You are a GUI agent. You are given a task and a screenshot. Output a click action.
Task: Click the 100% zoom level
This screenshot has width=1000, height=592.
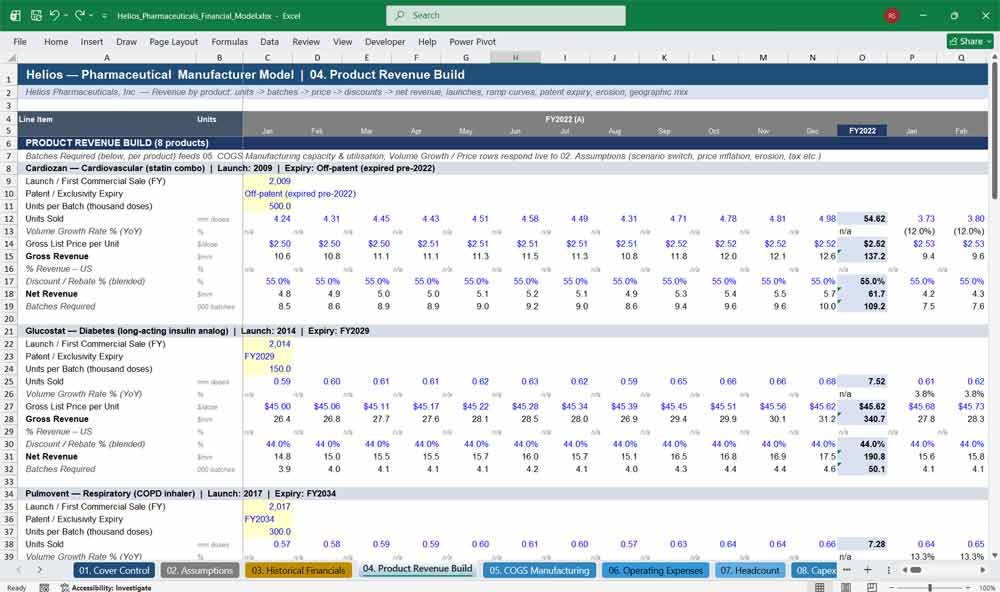[987, 588]
